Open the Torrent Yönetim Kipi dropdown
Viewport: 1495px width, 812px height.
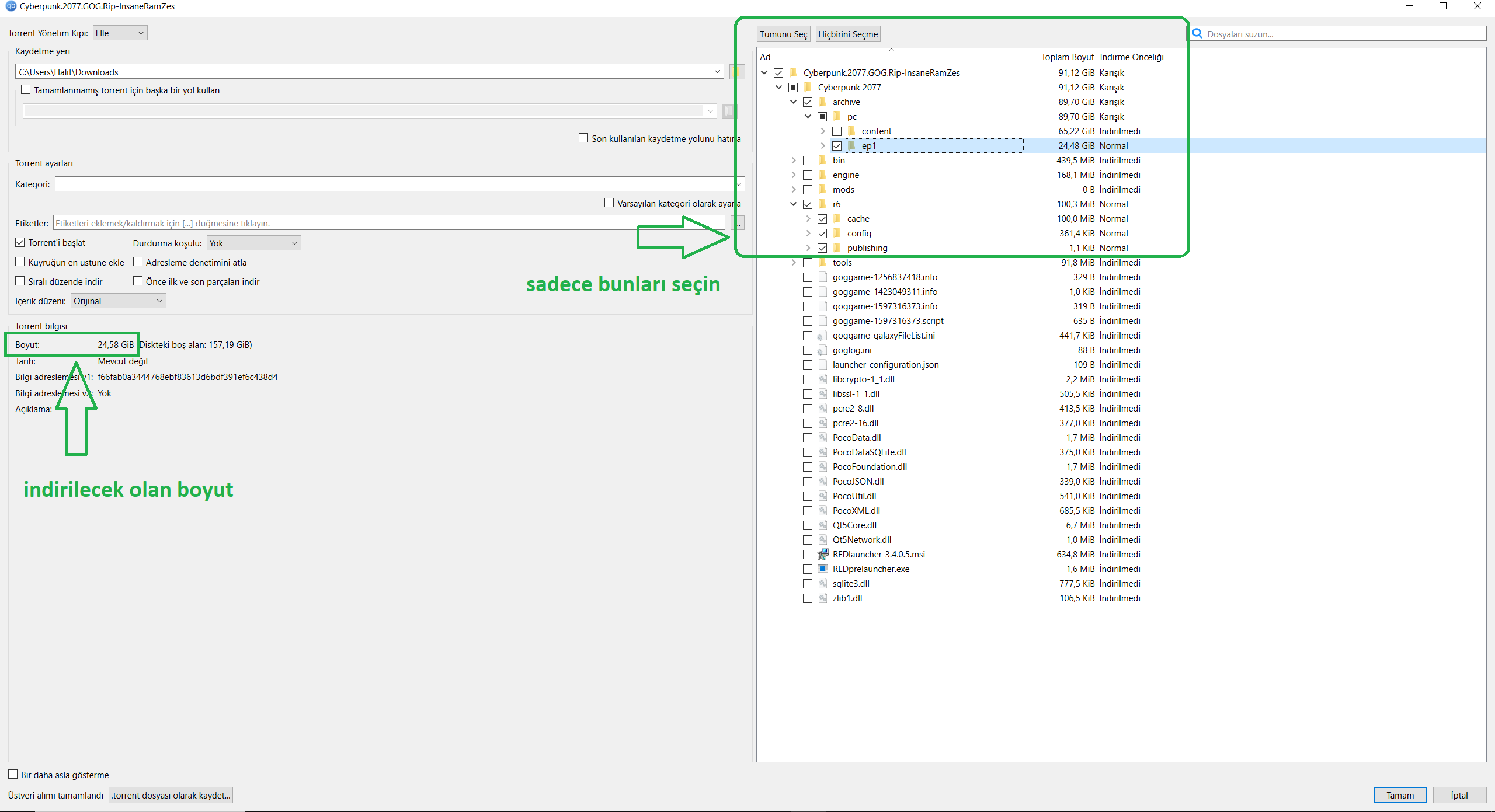120,33
